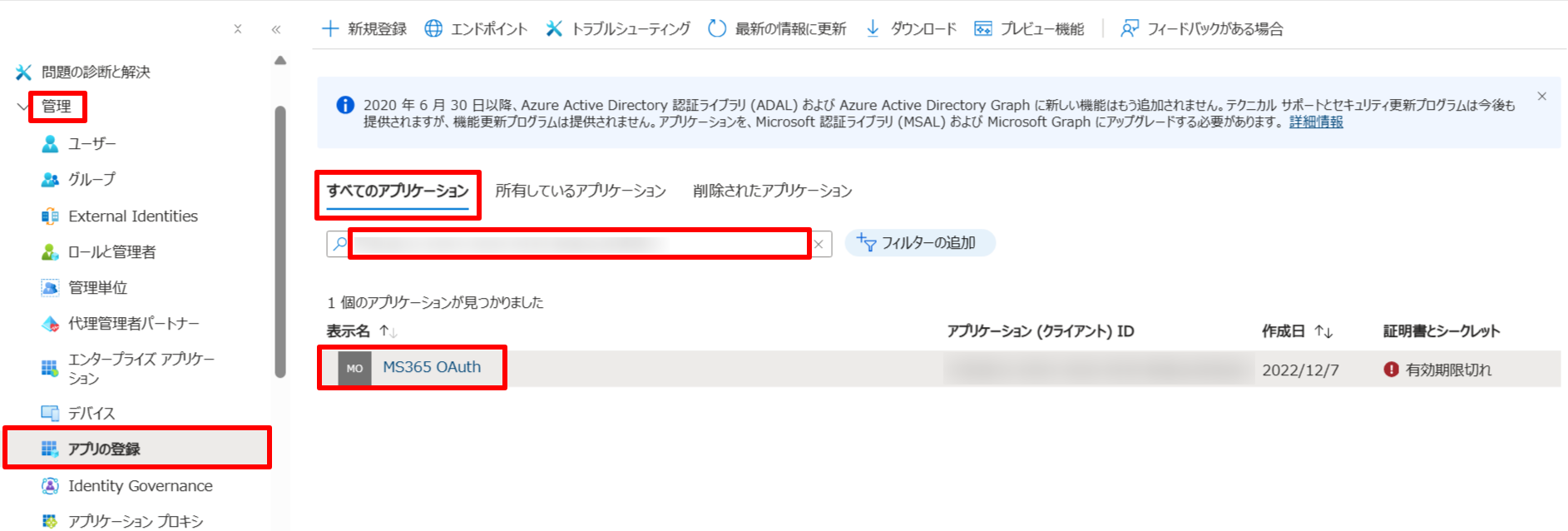Select すべてのアプリケーション tab
The width and height of the screenshot is (1568, 531).
click(x=398, y=191)
